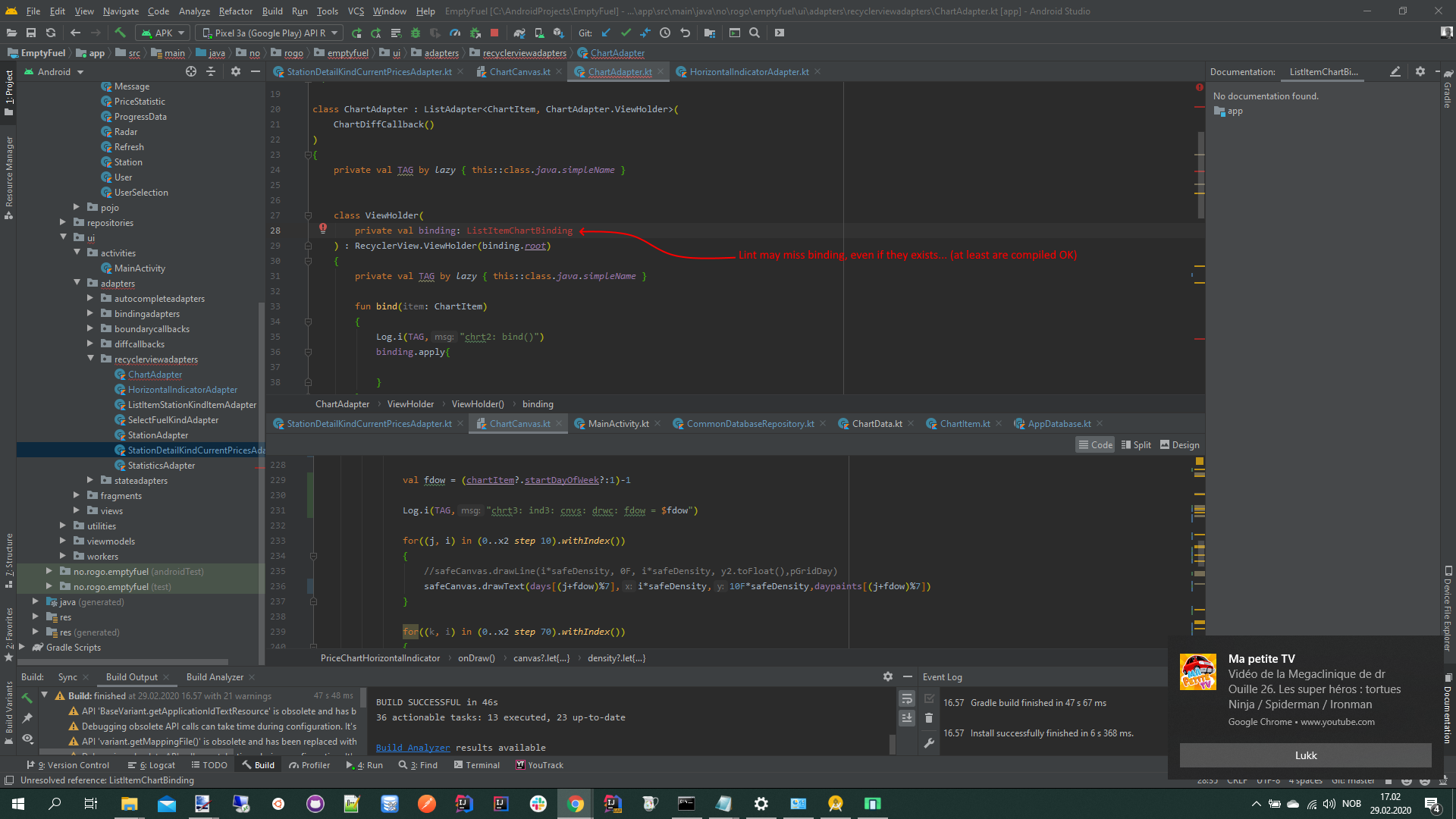Viewport: 1456px width, 819px height.
Task: Expand the stateadapters folder
Action: (90, 480)
